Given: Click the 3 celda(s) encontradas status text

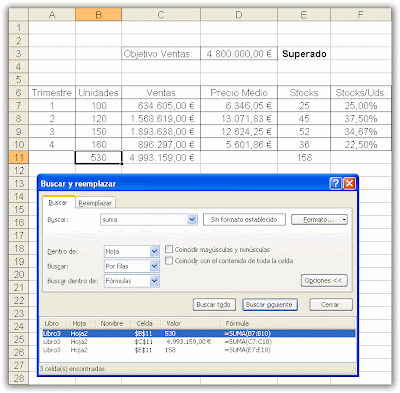Looking at the screenshot, I should click(x=72, y=369).
